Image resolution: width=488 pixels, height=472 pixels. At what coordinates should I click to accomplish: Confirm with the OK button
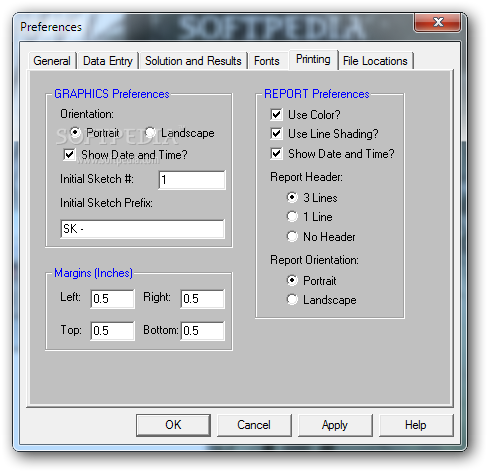(173, 425)
